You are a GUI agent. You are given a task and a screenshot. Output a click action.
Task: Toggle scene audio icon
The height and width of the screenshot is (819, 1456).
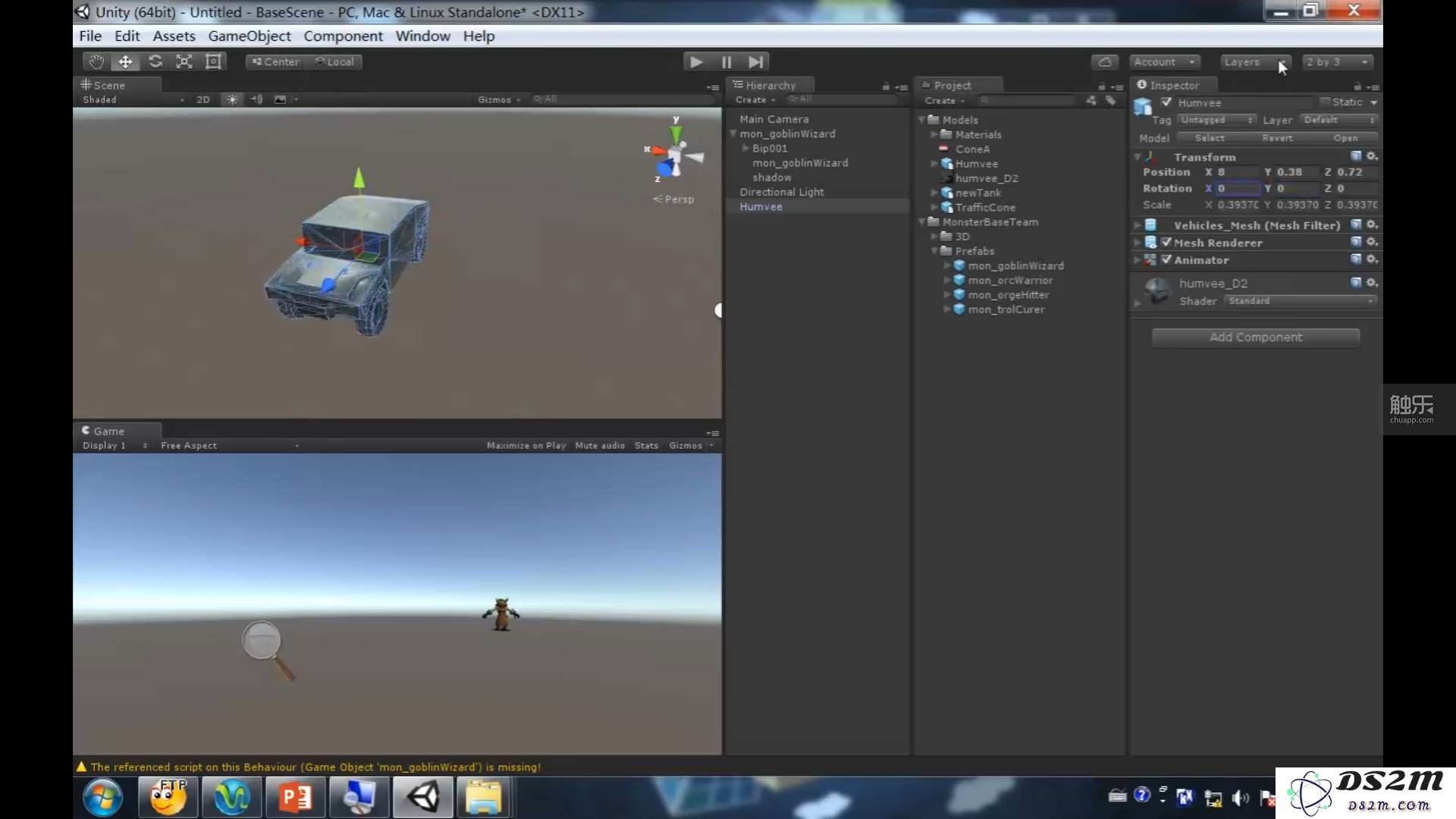(256, 99)
